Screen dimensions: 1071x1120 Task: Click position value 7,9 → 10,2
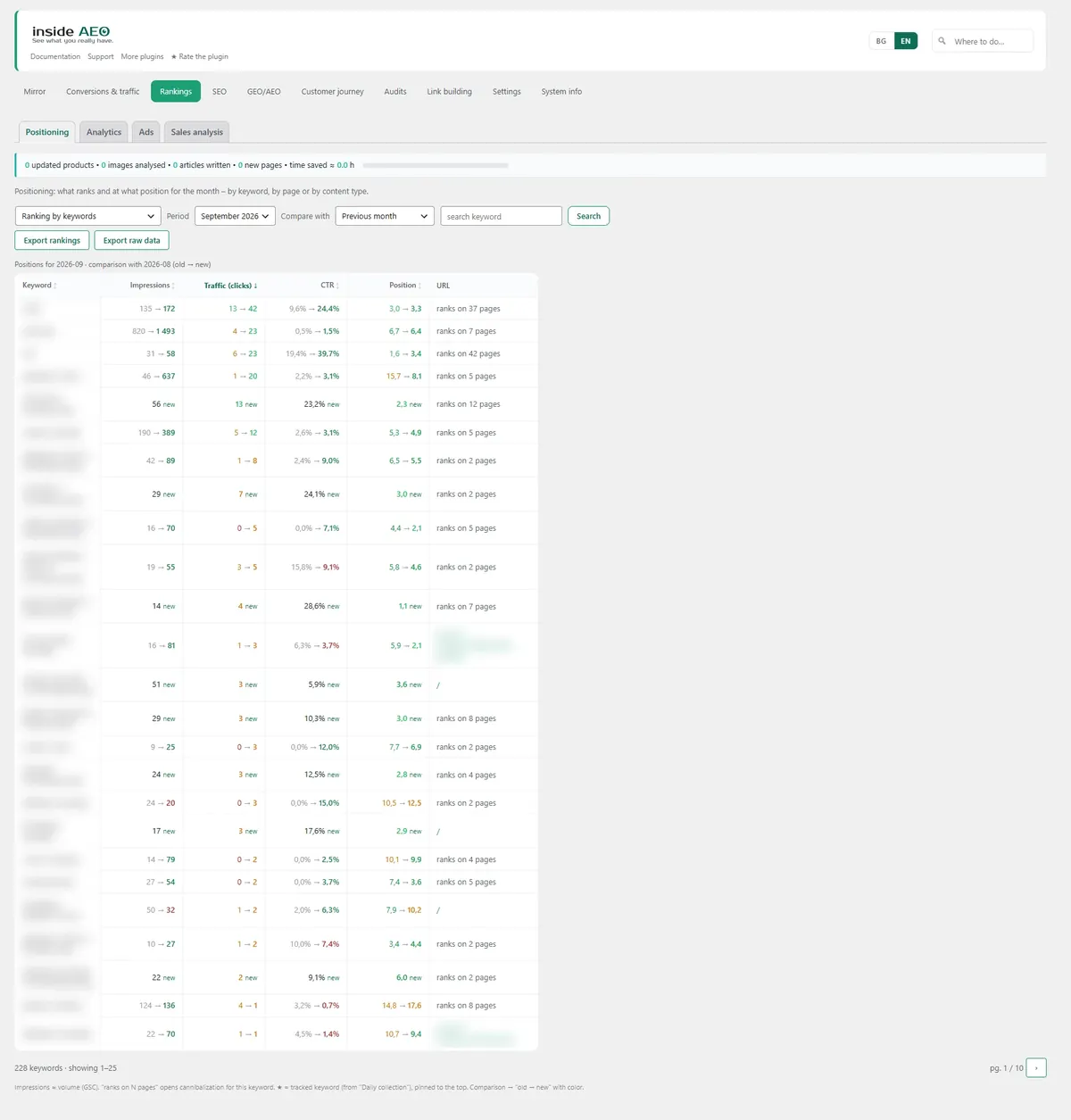click(403, 910)
